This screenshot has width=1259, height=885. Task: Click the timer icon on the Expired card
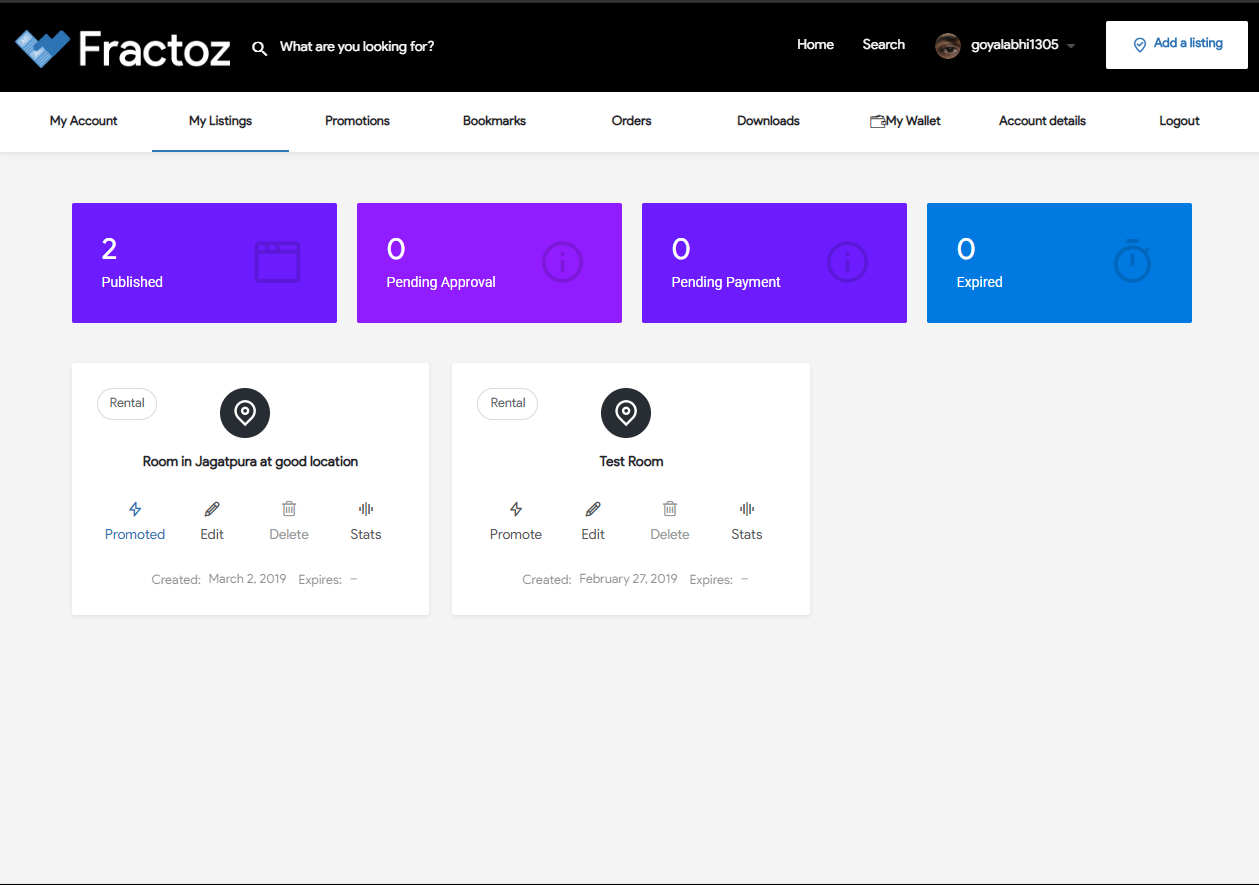1132,262
